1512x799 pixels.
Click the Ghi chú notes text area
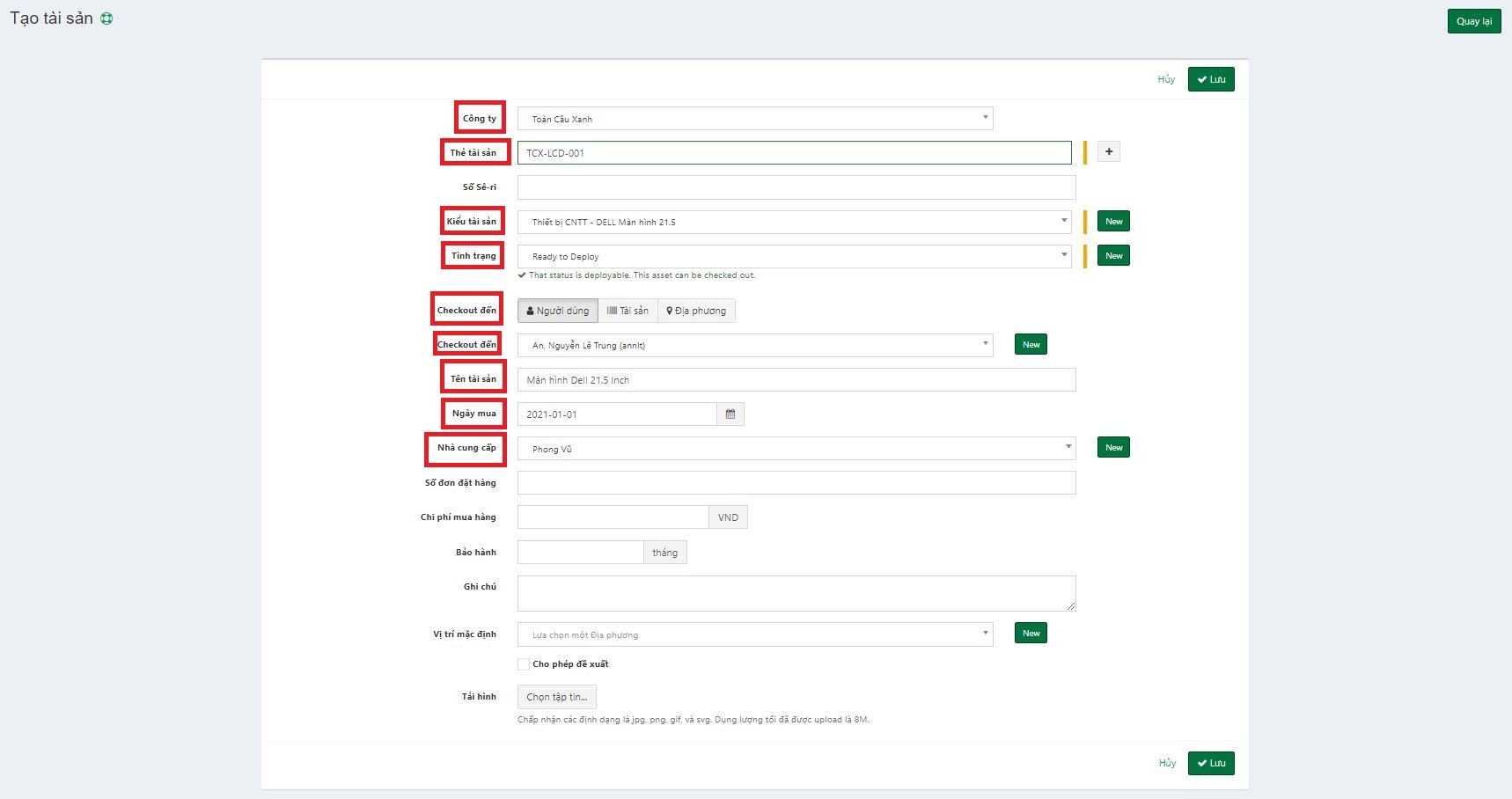pos(796,593)
